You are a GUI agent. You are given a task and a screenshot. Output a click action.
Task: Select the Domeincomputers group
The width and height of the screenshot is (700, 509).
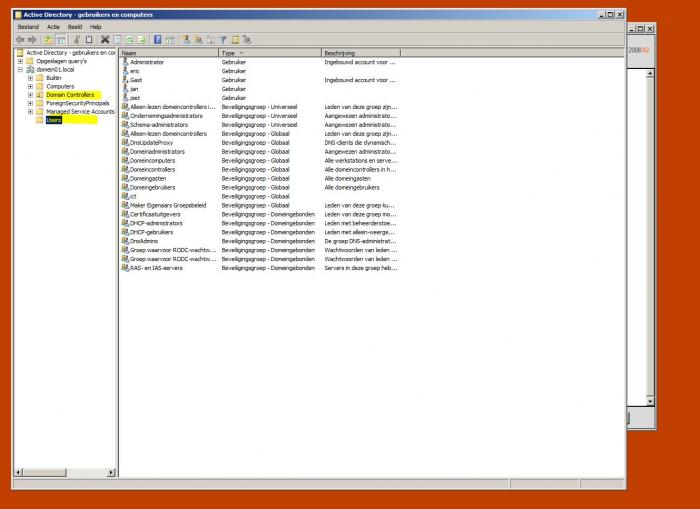tap(259, 161)
